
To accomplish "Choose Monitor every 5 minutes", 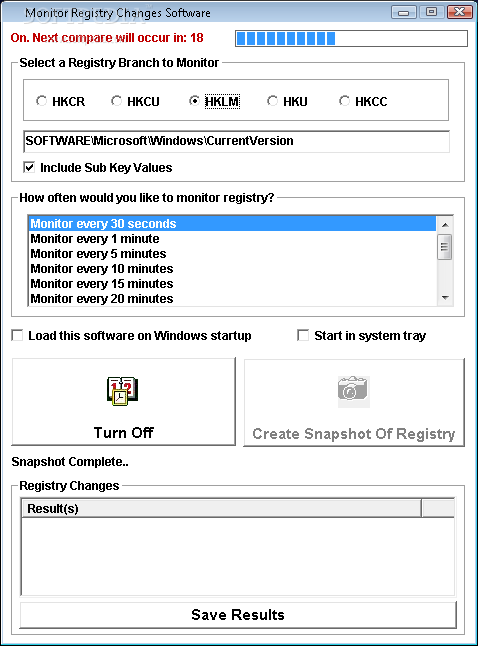I will 233,253.
